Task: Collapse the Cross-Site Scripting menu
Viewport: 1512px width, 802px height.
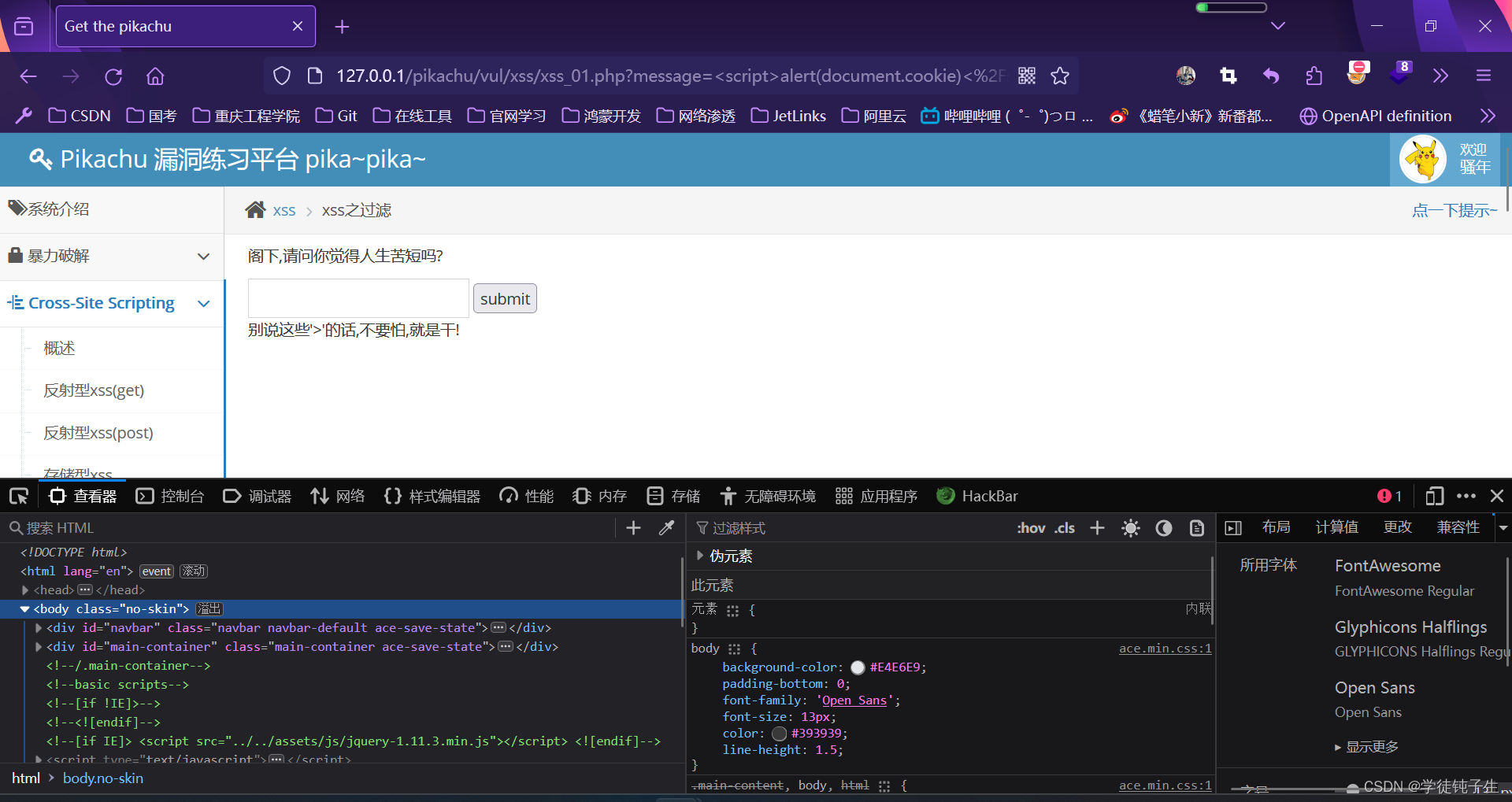Action: coord(112,303)
